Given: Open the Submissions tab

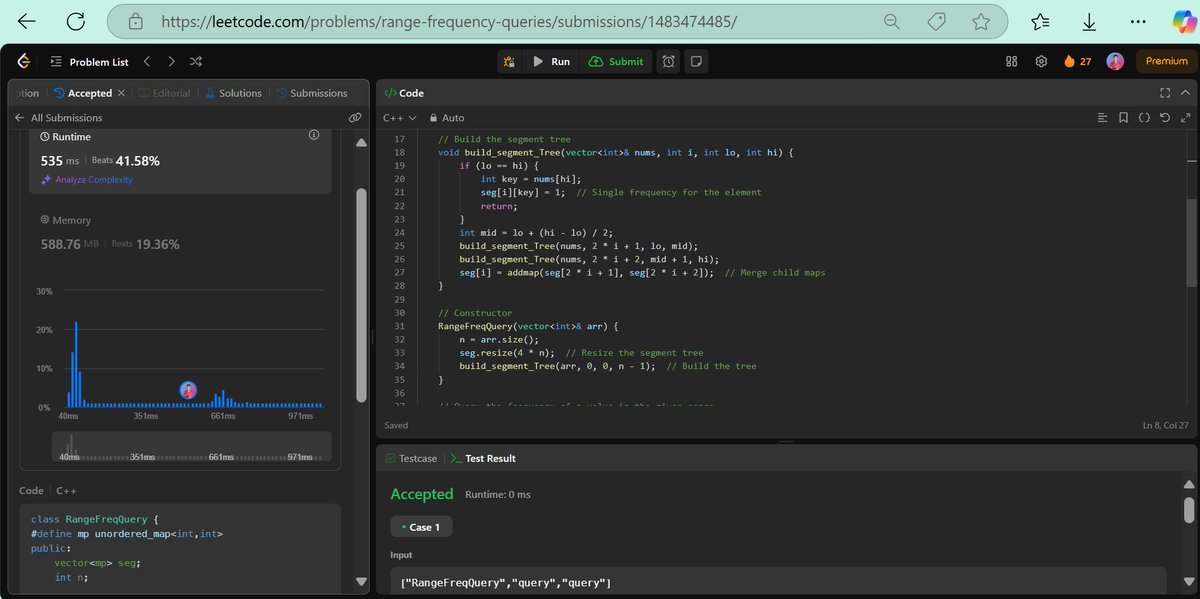Looking at the screenshot, I should (311, 93).
